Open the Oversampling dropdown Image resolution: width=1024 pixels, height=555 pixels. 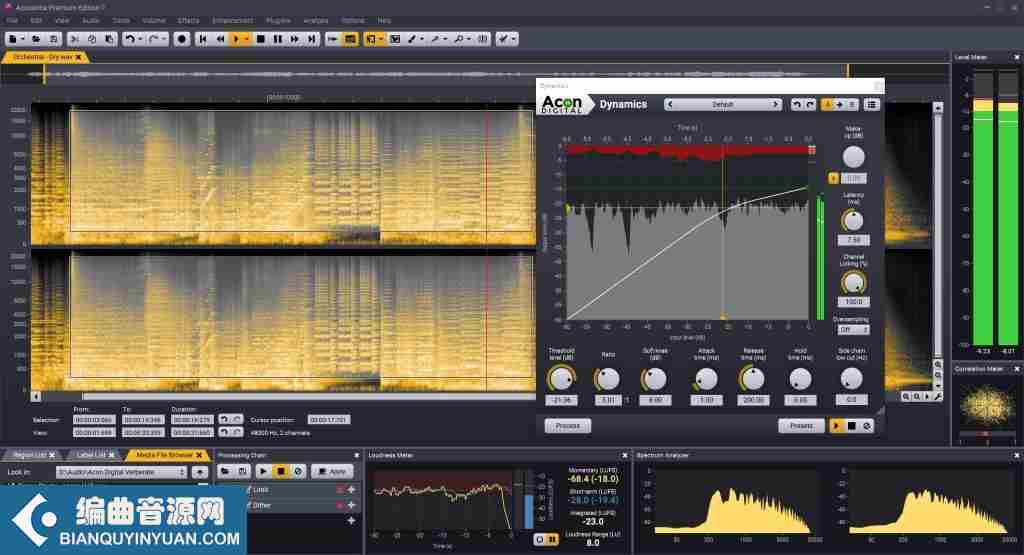pyautogui.click(x=853, y=330)
